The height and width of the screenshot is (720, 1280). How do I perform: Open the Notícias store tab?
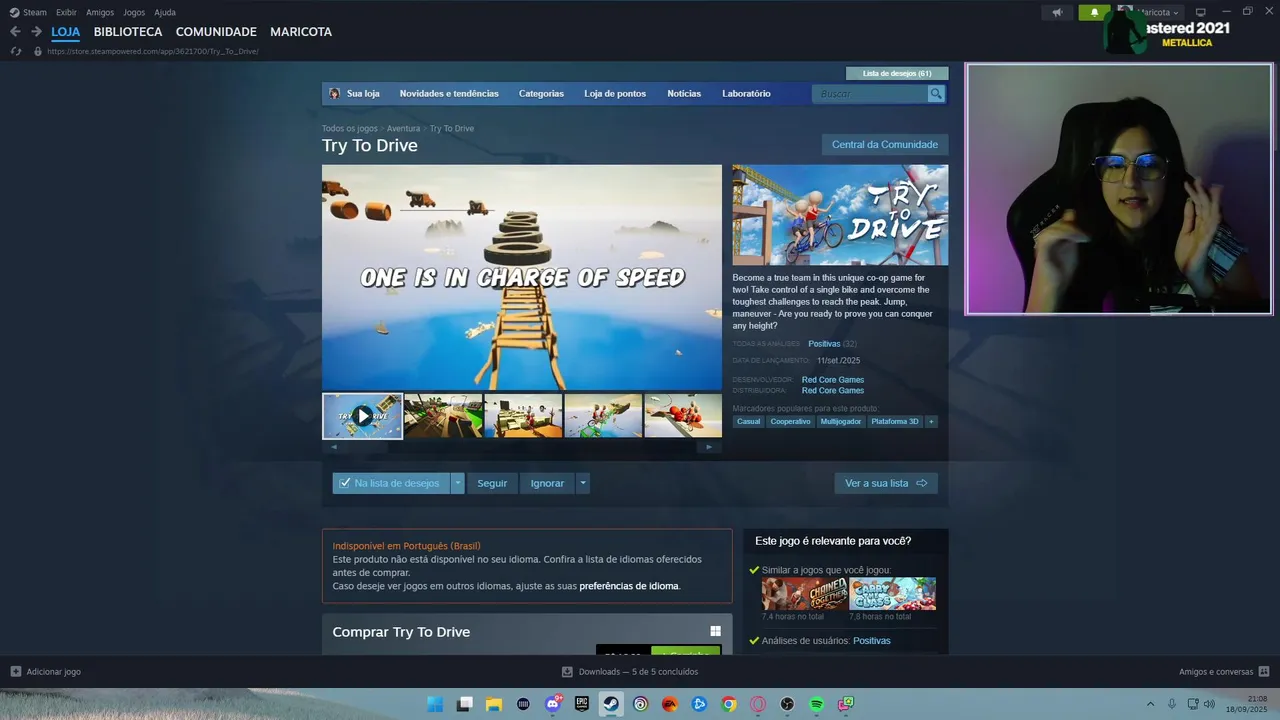click(x=684, y=93)
